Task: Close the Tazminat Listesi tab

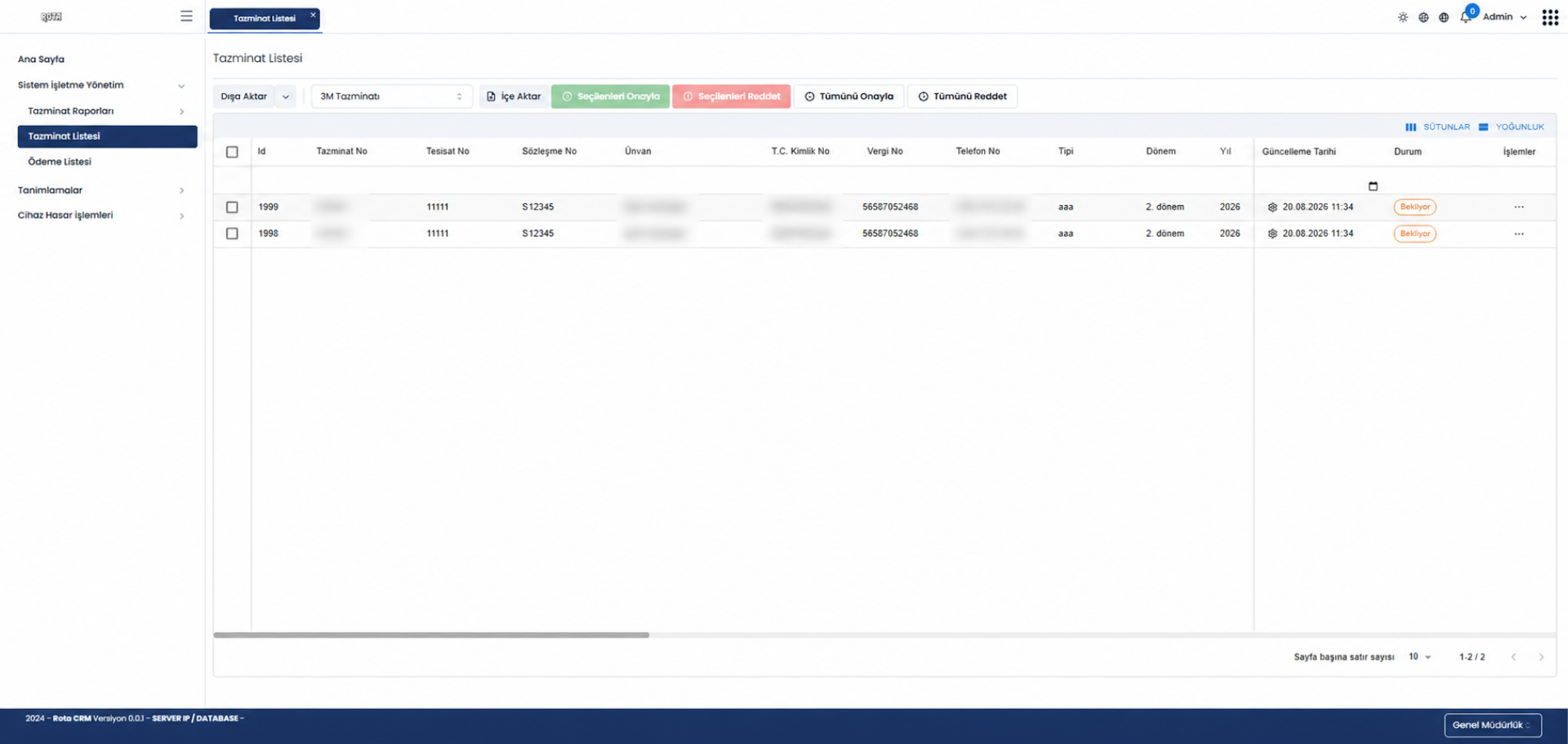Action: pyautogui.click(x=313, y=15)
